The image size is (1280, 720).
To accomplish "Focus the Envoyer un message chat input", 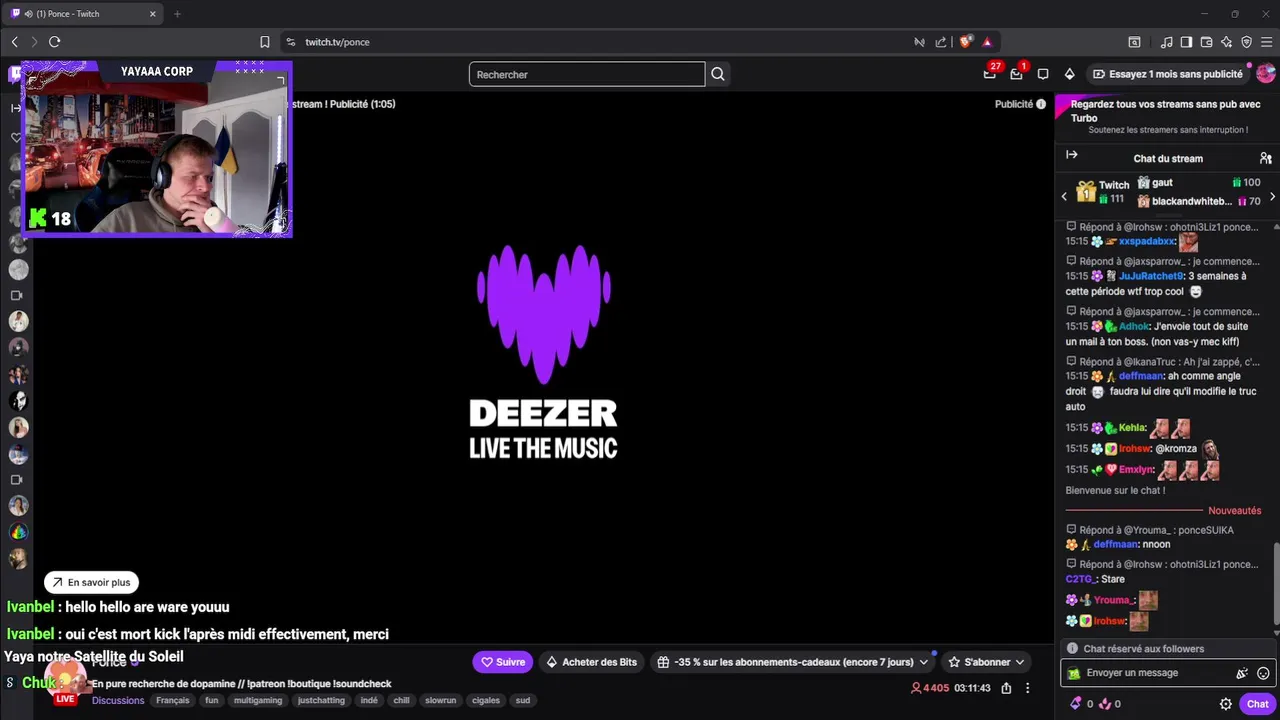I will point(1155,673).
